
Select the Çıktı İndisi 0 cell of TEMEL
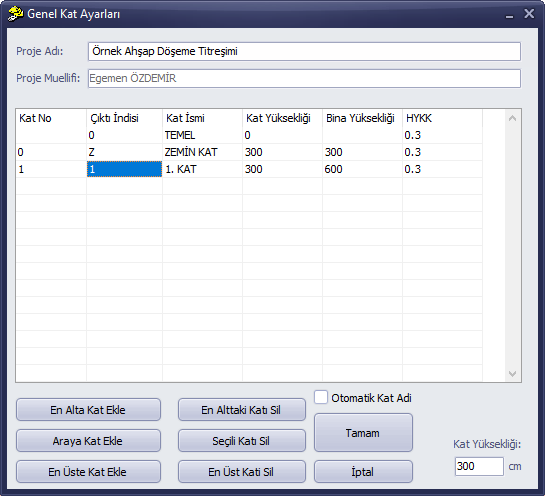124,135
